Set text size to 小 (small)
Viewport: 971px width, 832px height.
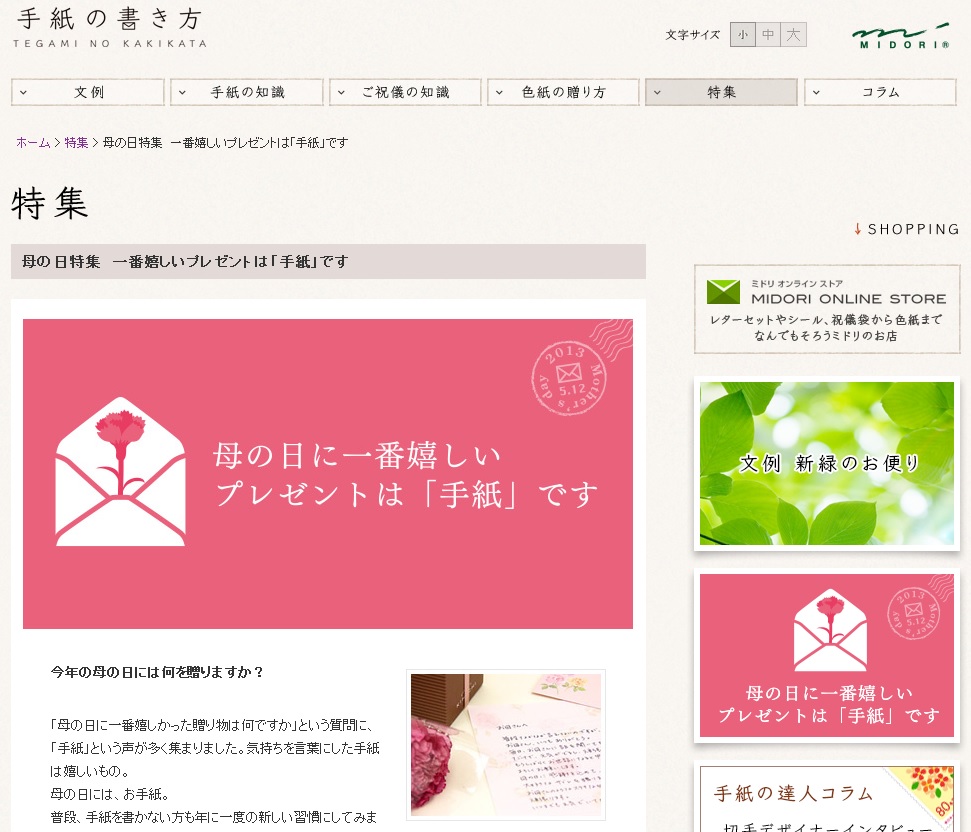pyautogui.click(x=742, y=35)
